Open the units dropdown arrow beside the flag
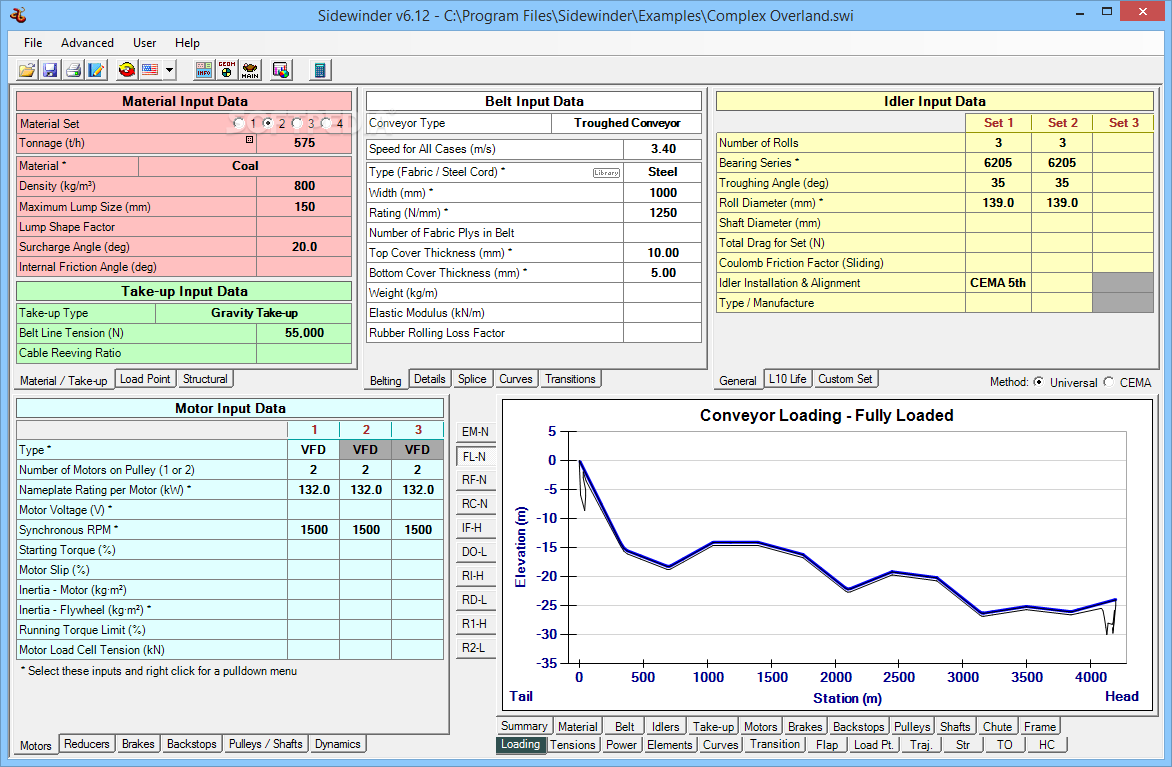The width and height of the screenshot is (1172, 767). 170,70
